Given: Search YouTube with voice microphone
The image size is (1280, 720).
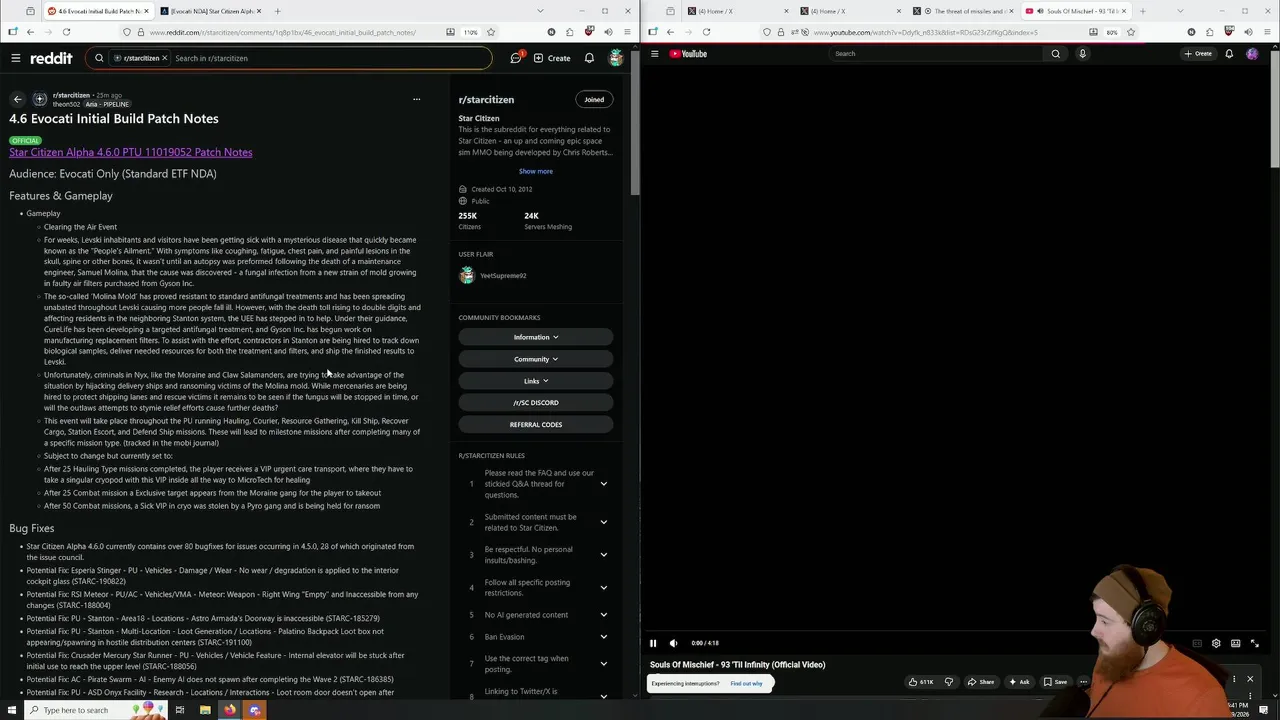Looking at the screenshot, I should [1082, 54].
